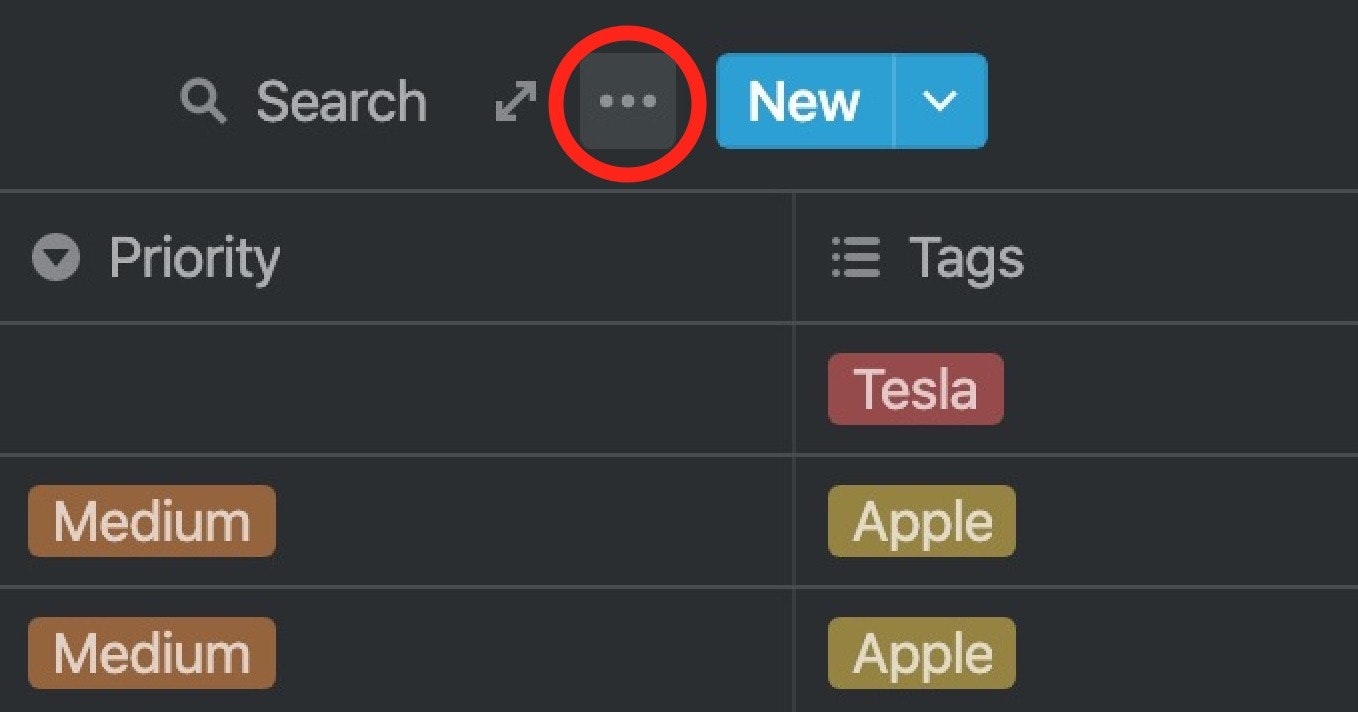This screenshot has height=712, width=1358.
Task: Click the Medium pill in the second row
Action: (x=150, y=520)
